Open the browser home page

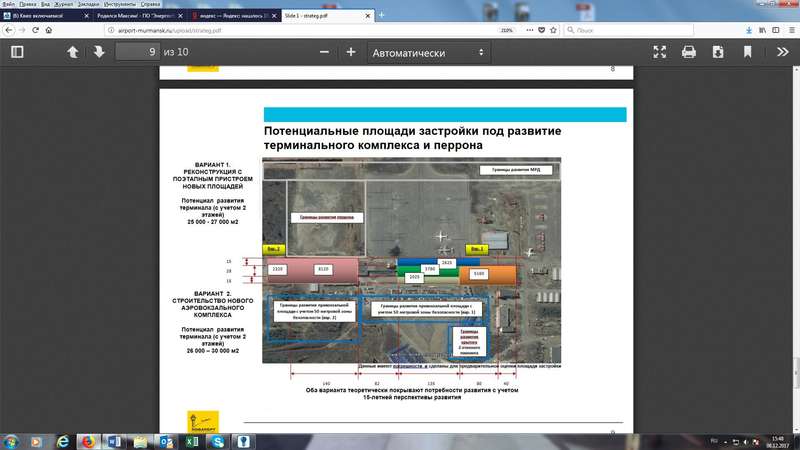[x=48, y=30]
